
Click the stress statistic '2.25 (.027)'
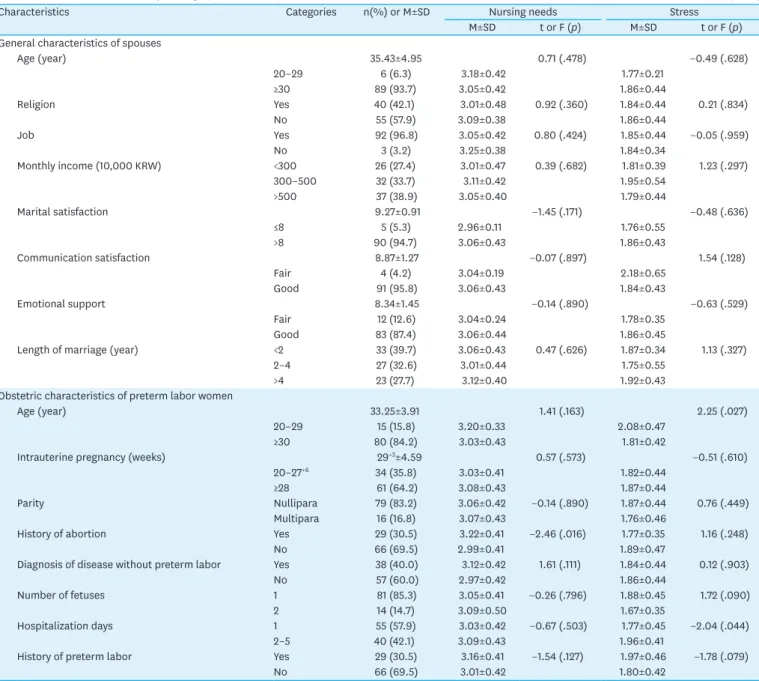pos(722,411)
